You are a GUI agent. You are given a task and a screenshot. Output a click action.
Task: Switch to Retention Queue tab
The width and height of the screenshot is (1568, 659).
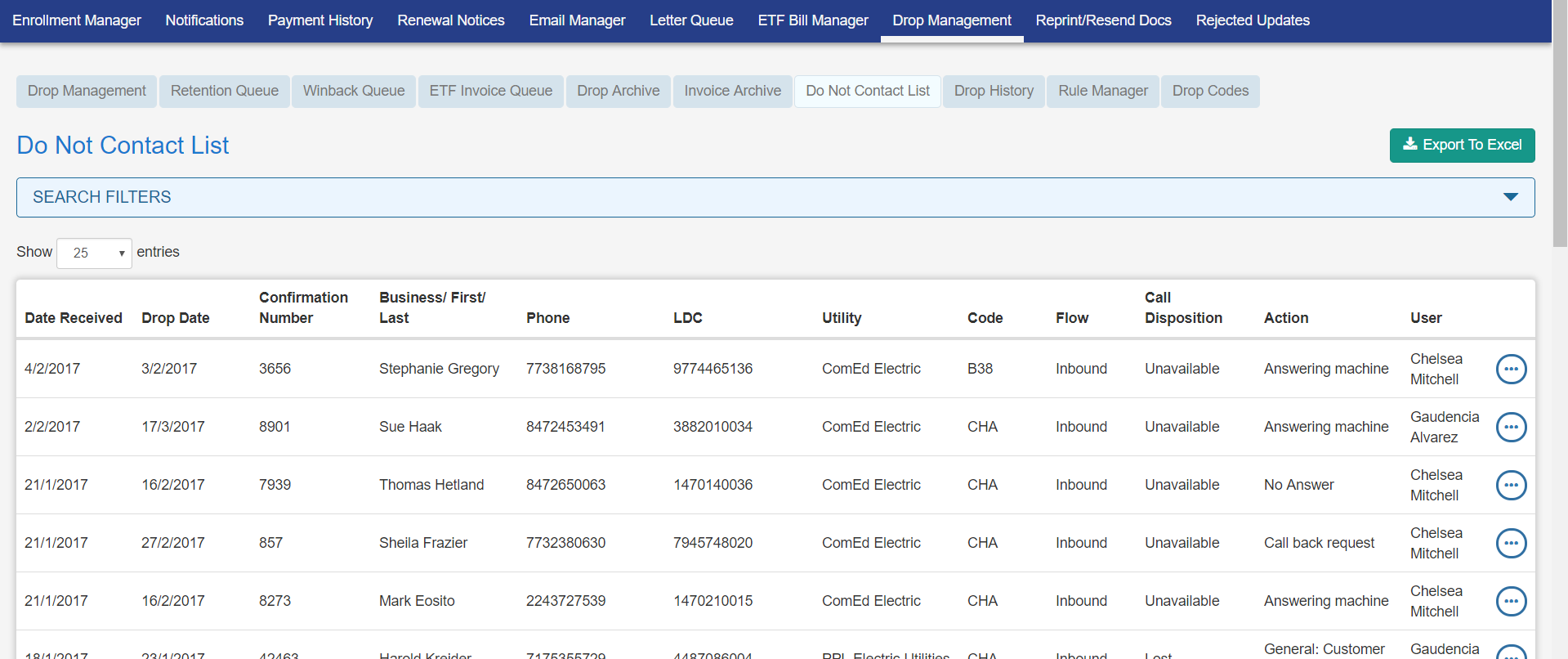225,91
